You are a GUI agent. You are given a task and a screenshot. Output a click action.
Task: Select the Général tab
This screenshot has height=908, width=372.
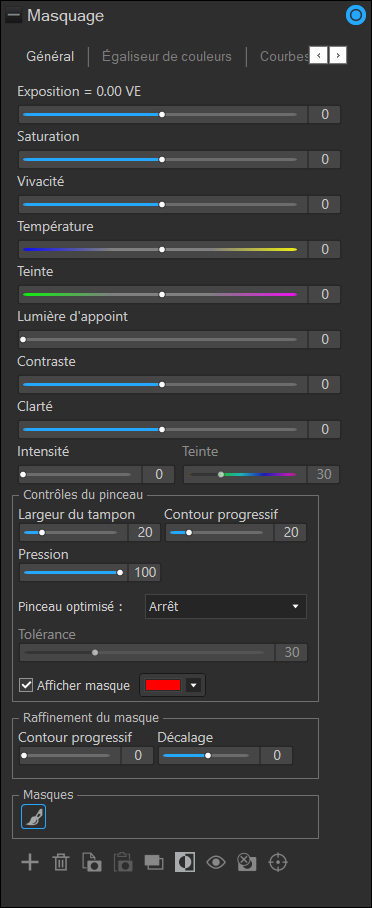click(x=50, y=56)
